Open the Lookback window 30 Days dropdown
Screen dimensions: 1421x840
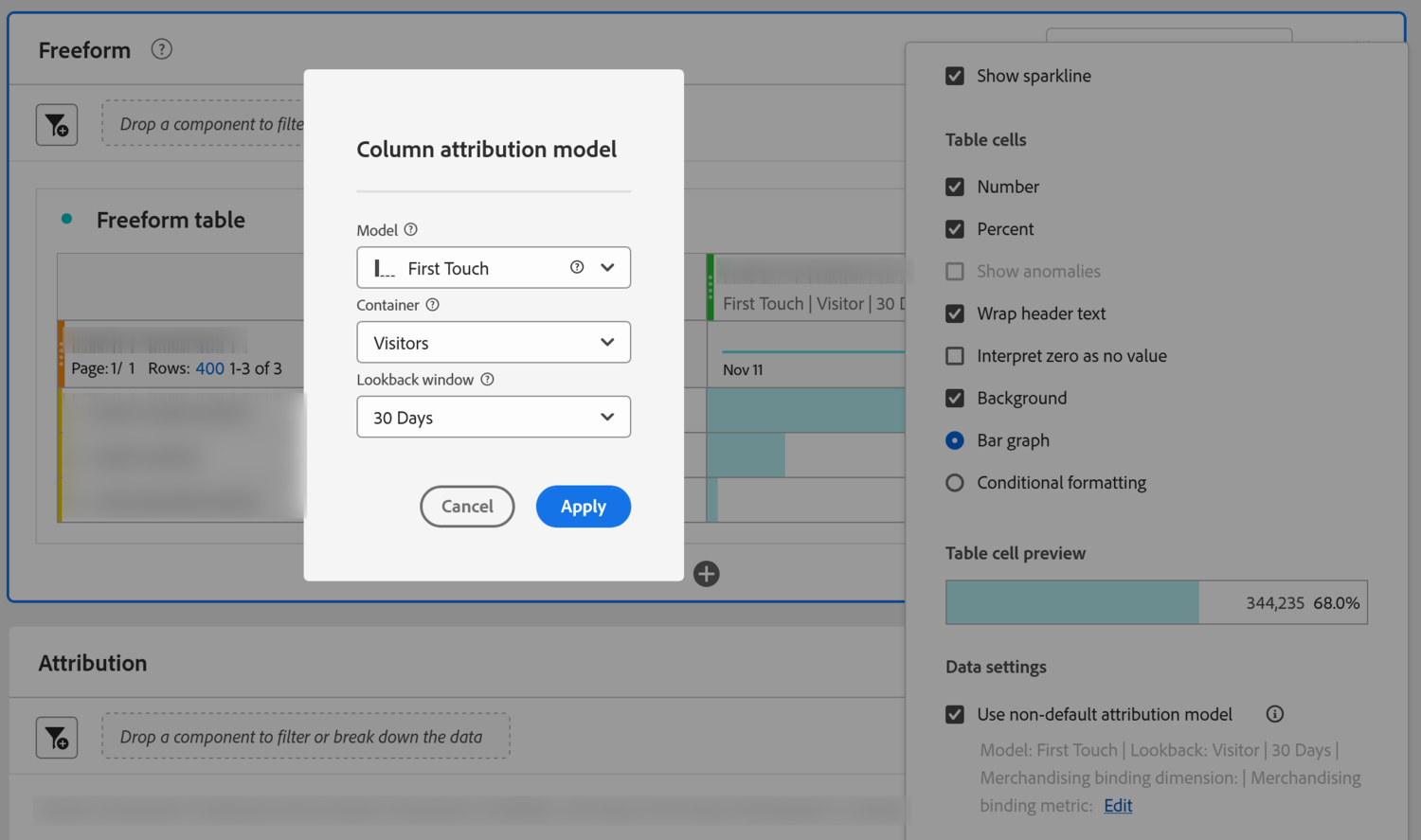click(x=494, y=417)
